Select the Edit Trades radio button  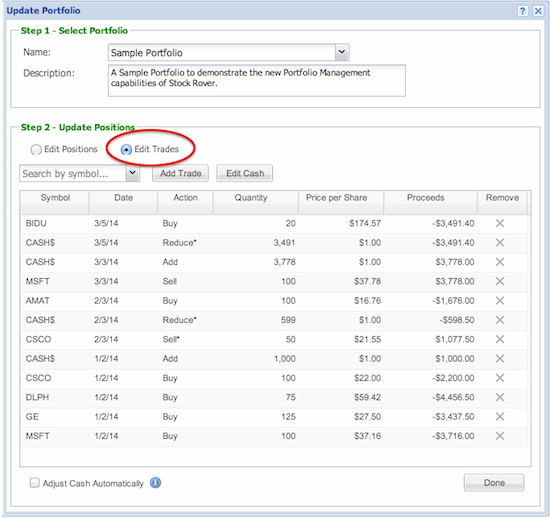[126, 150]
